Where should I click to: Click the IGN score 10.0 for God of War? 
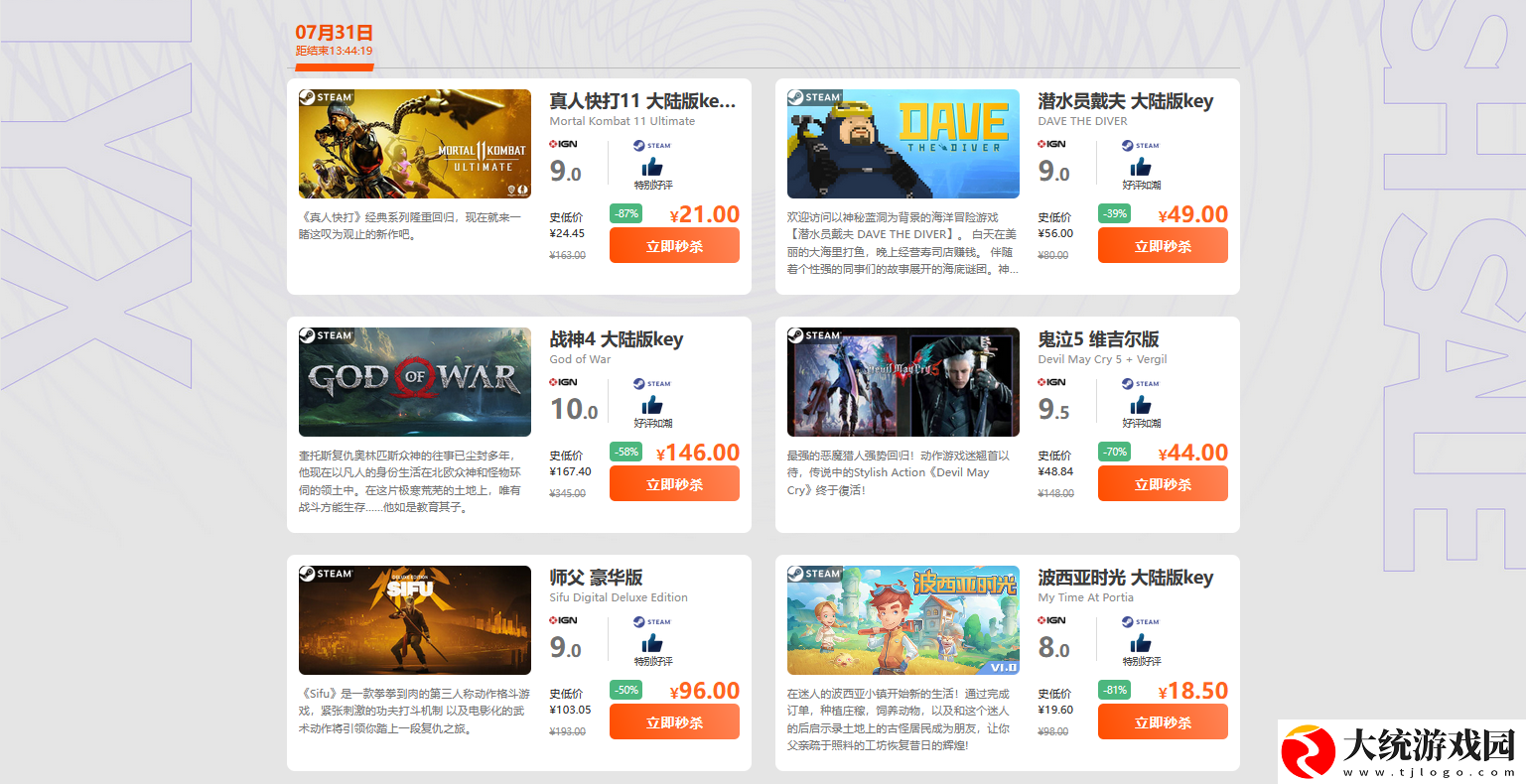(x=574, y=409)
